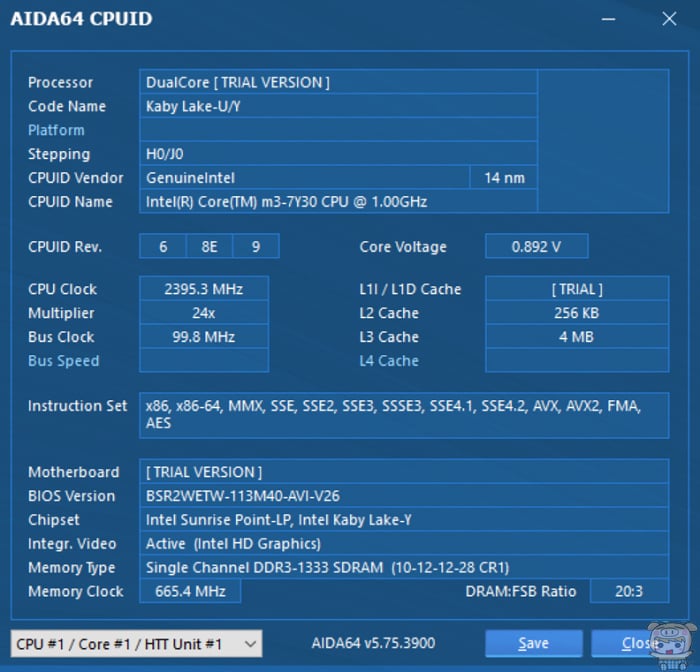Click the Chipset value Intel Sunrise Point-LP

[404, 519]
